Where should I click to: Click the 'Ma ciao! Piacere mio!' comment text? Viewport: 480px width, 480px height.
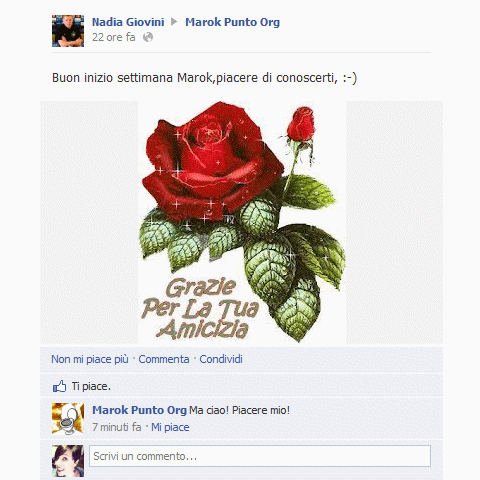(x=240, y=410)
